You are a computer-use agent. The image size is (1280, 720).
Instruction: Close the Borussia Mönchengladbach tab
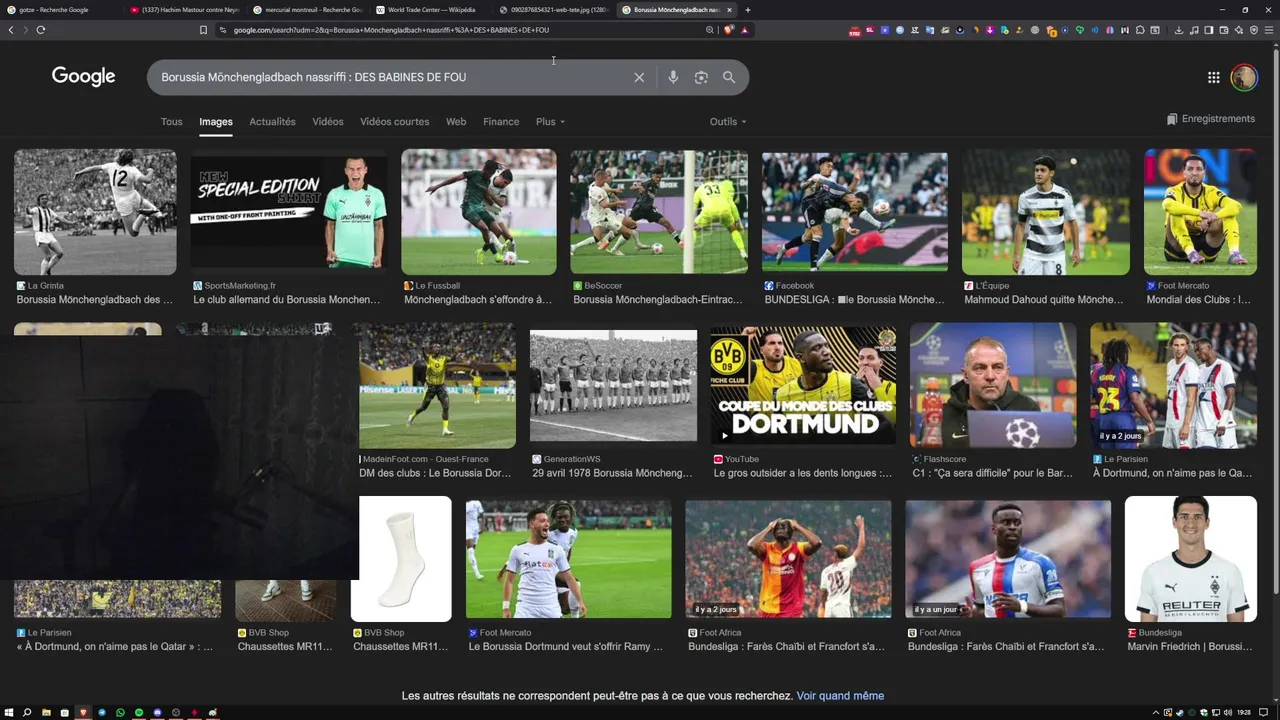729,10
